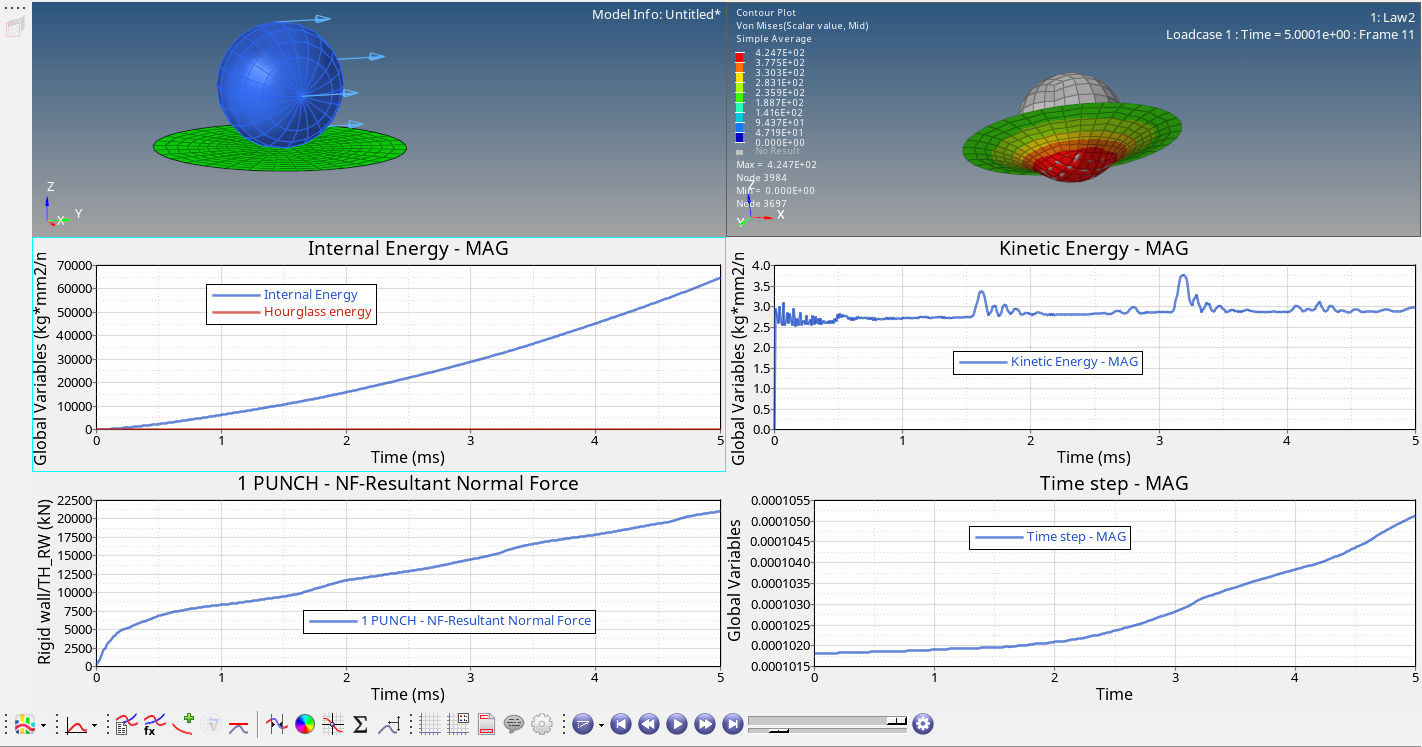Open the Build Plots panel icon
Viewport: 1422px width, 747px height.
click(125, 724)
